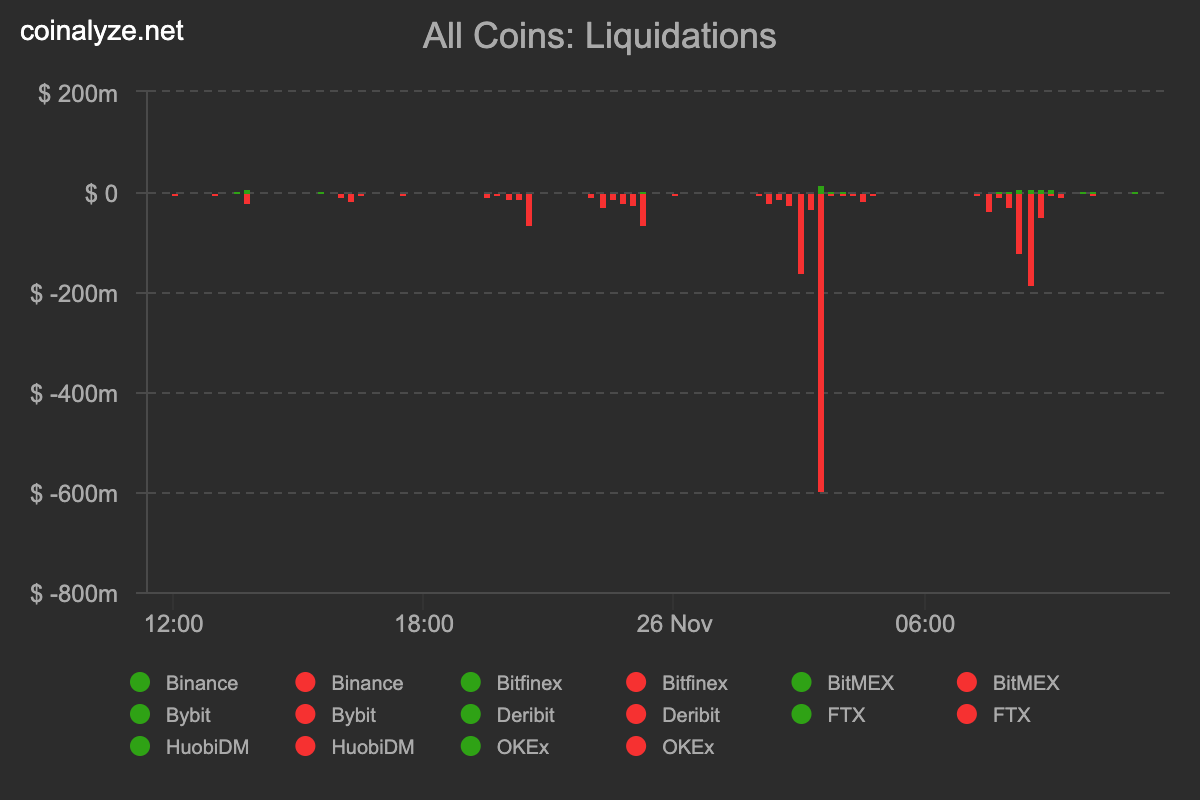Toggle red Binance legend marker

pyautogui.click(x=305, y=683)
